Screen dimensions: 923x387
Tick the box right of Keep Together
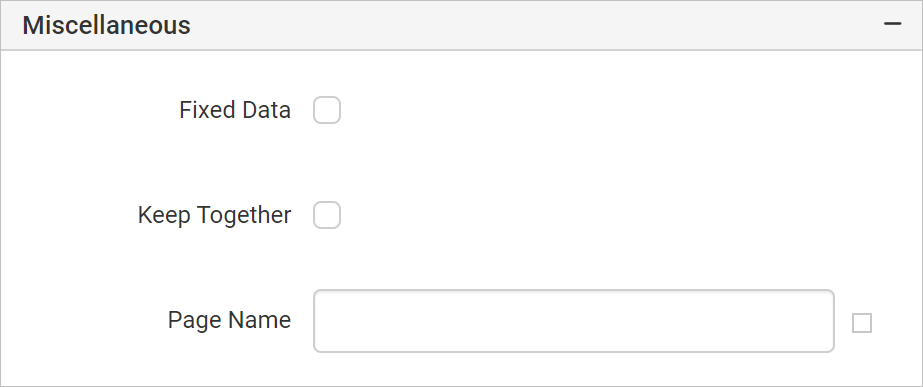(327, 215)
